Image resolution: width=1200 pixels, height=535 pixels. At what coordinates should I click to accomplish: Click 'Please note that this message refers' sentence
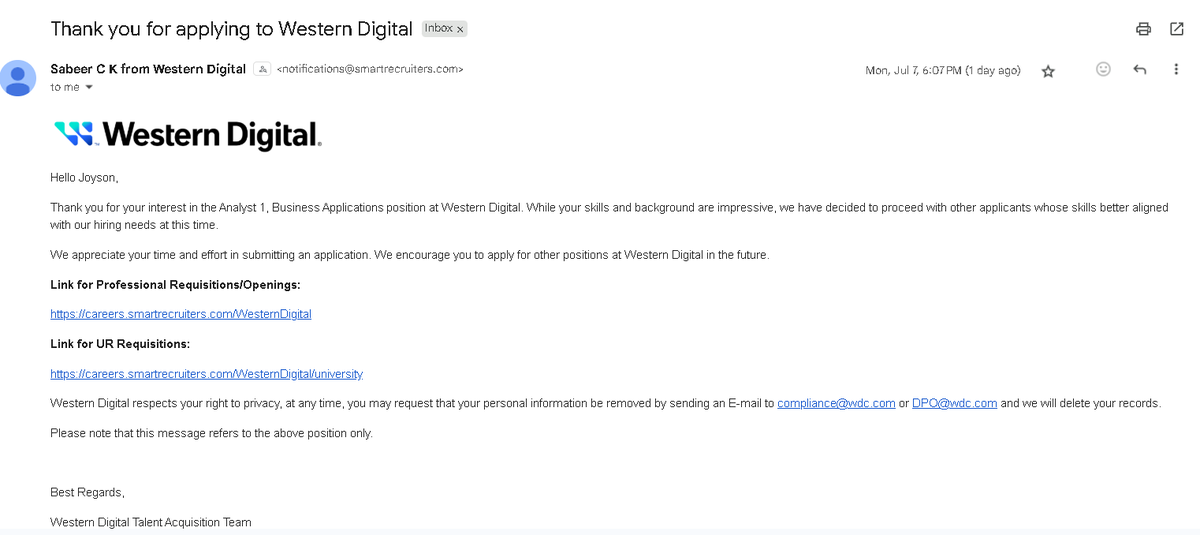[x=211, y=434]
